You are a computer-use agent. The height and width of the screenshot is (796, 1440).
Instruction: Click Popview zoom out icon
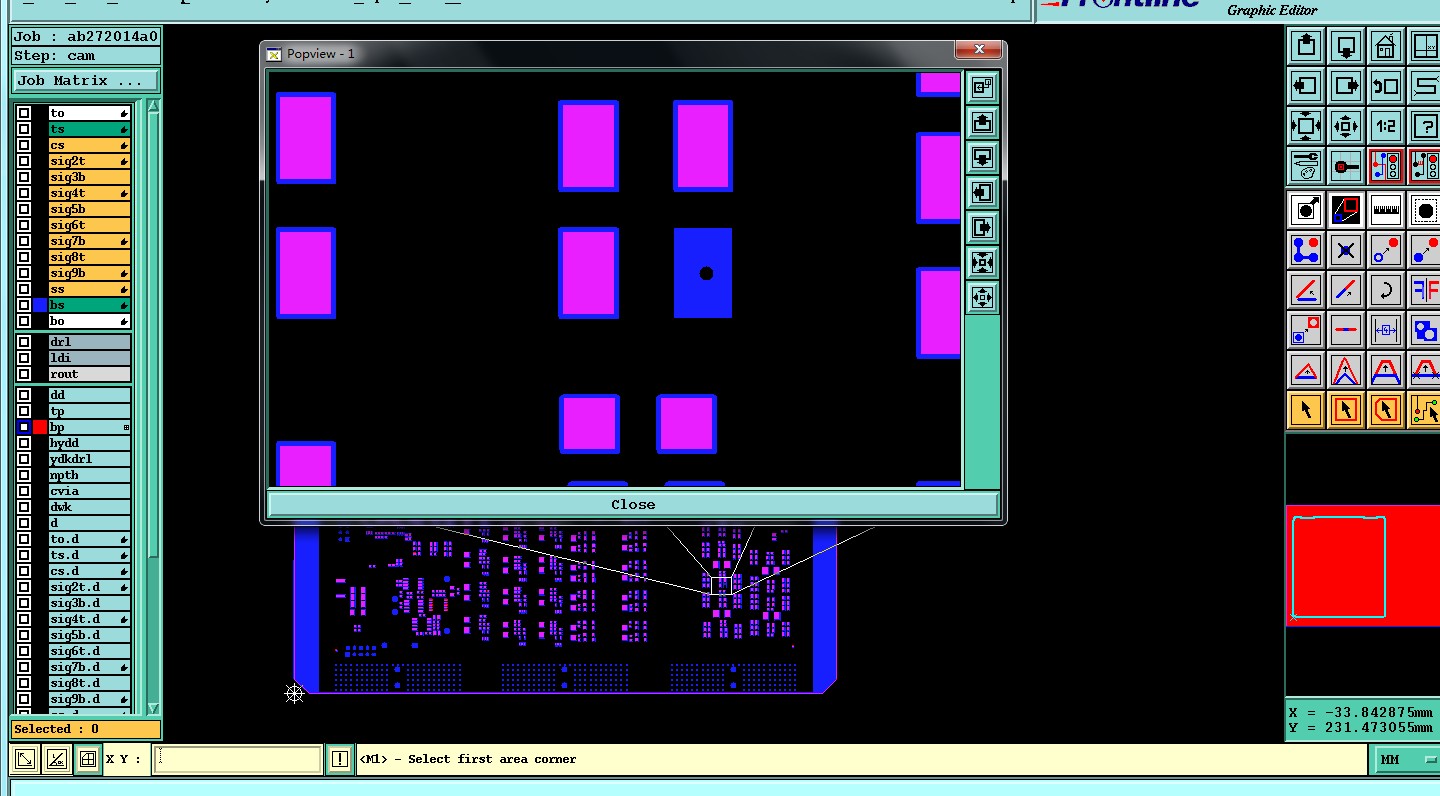tap(982, 298)
